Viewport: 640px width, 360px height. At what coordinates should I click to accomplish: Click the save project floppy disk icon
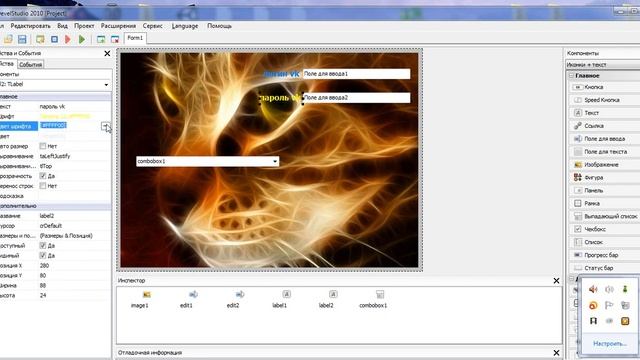22,39
